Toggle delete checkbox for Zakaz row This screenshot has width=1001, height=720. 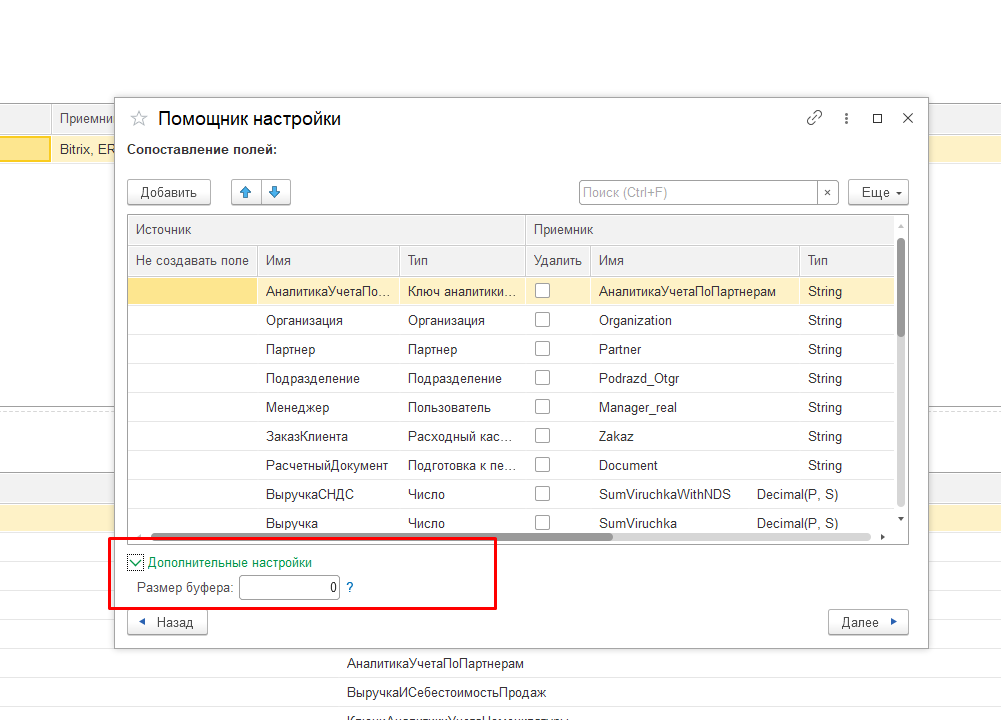tap(543, 436)
